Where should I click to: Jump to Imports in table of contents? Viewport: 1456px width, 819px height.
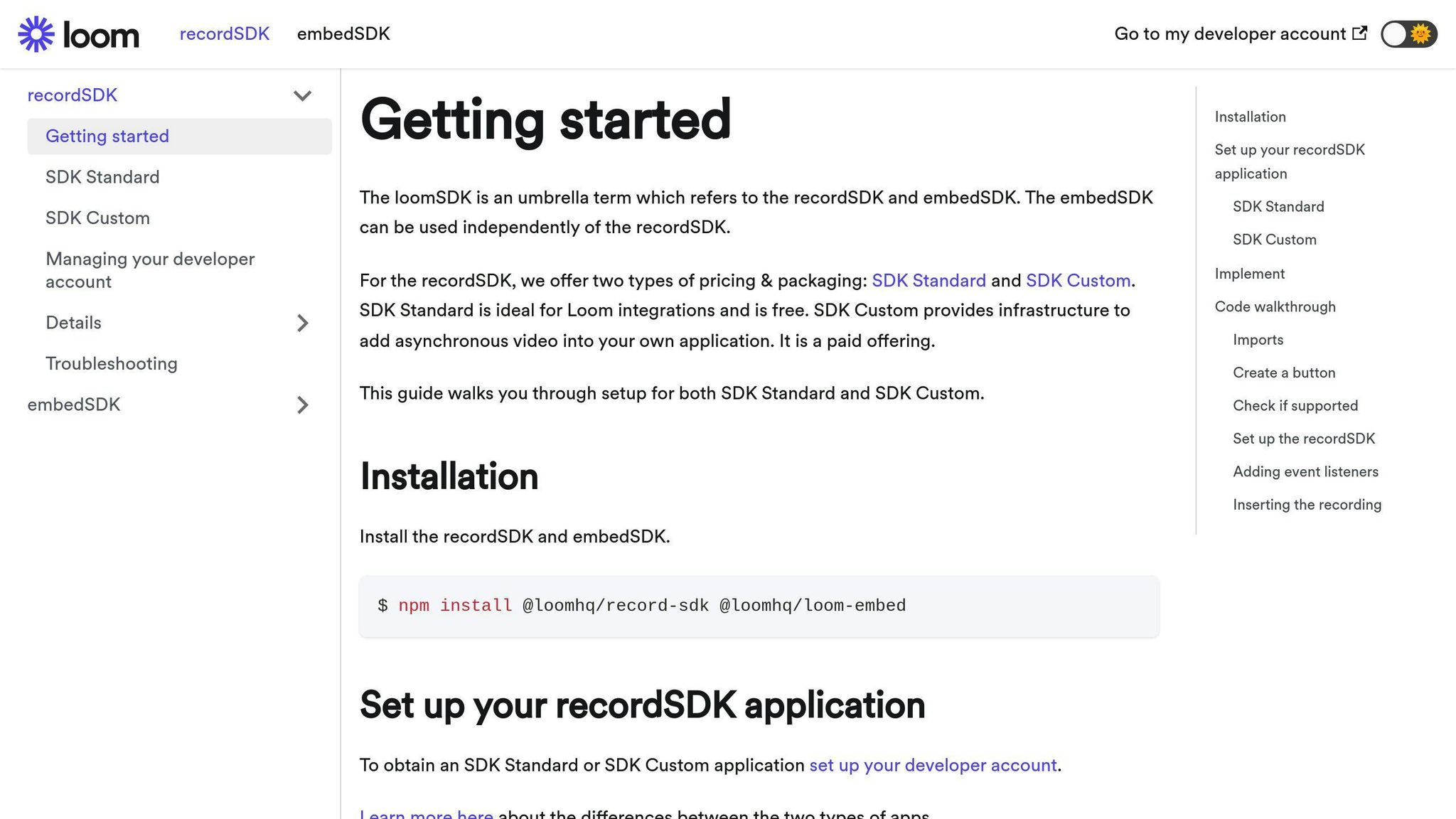[1258, 340]
